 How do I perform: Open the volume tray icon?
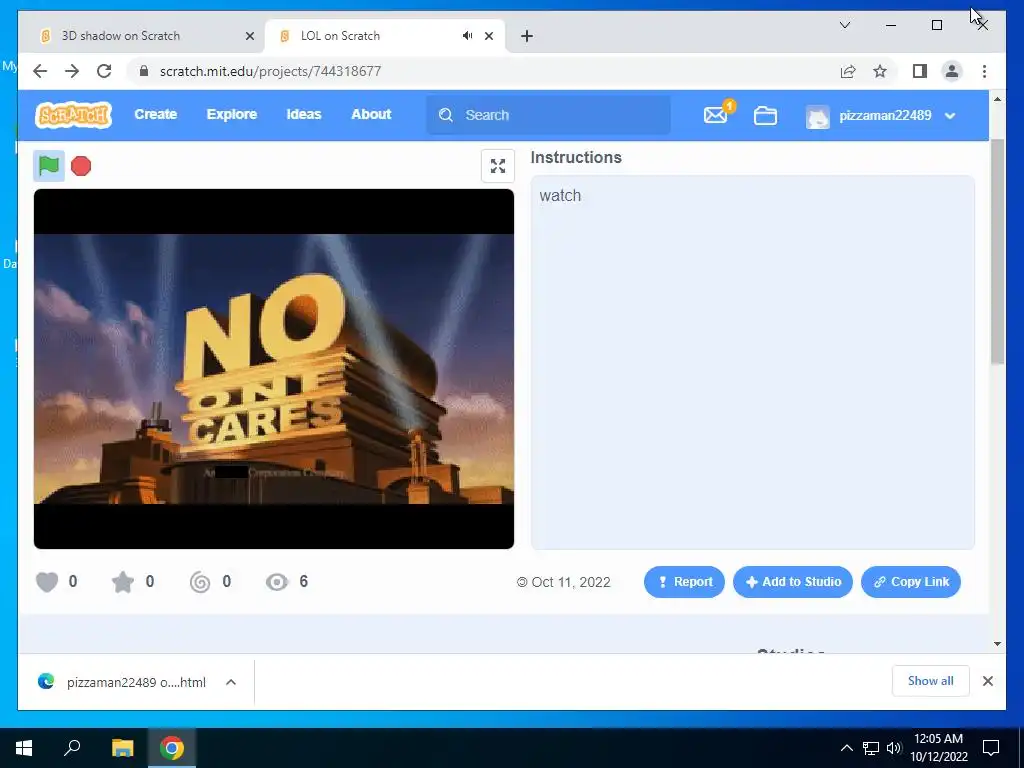[894, 748]
